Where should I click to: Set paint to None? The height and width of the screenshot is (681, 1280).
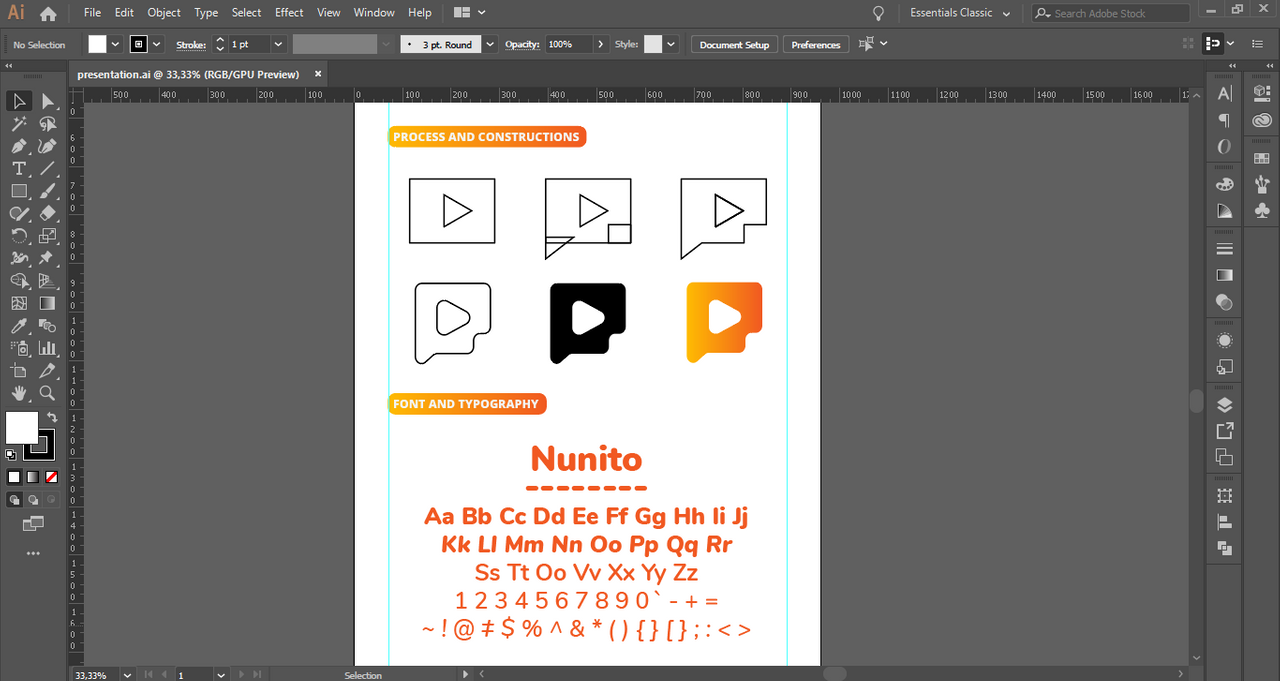point(51,477)
